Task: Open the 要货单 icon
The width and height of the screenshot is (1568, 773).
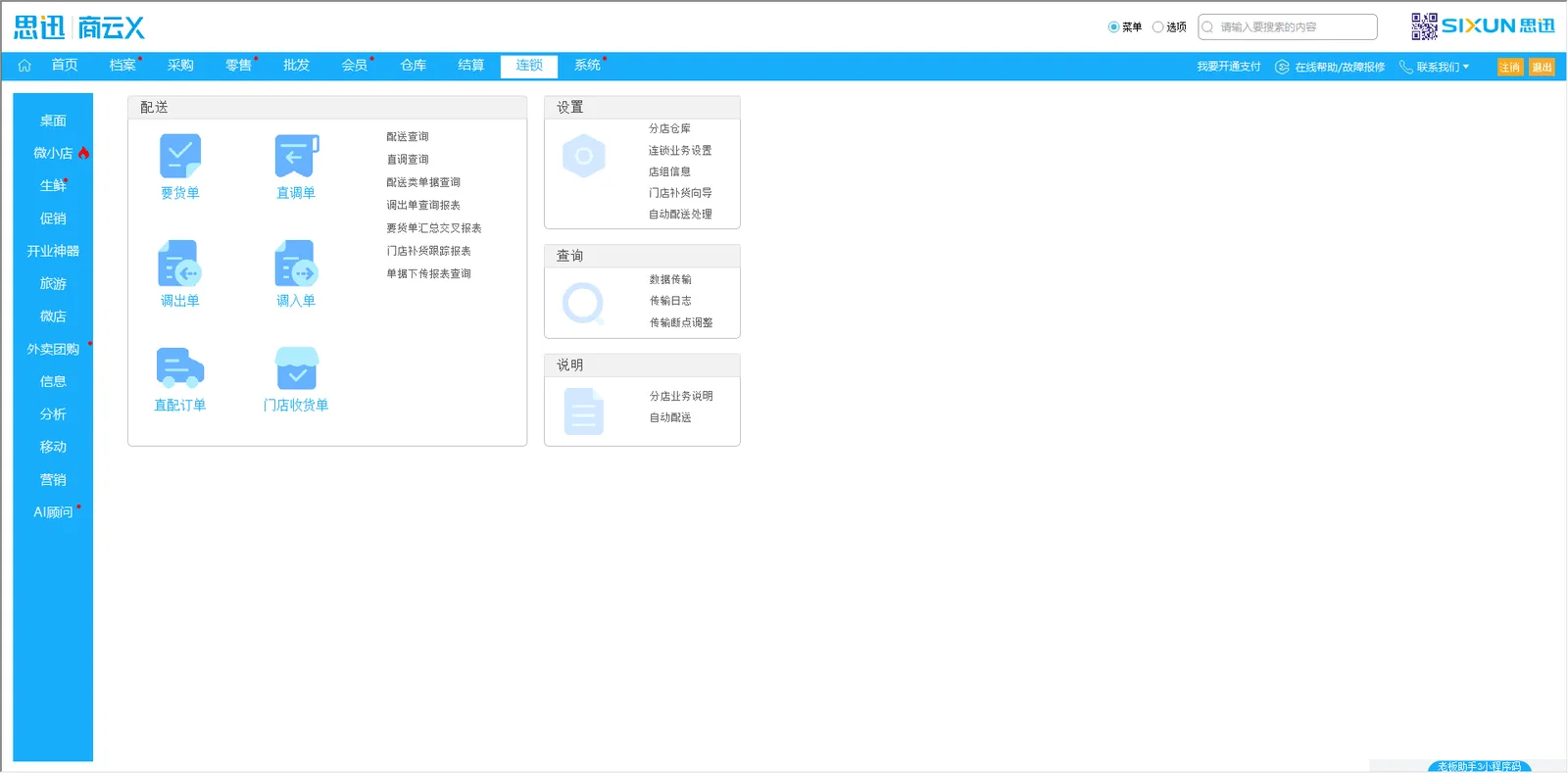Action: [180, 156]
